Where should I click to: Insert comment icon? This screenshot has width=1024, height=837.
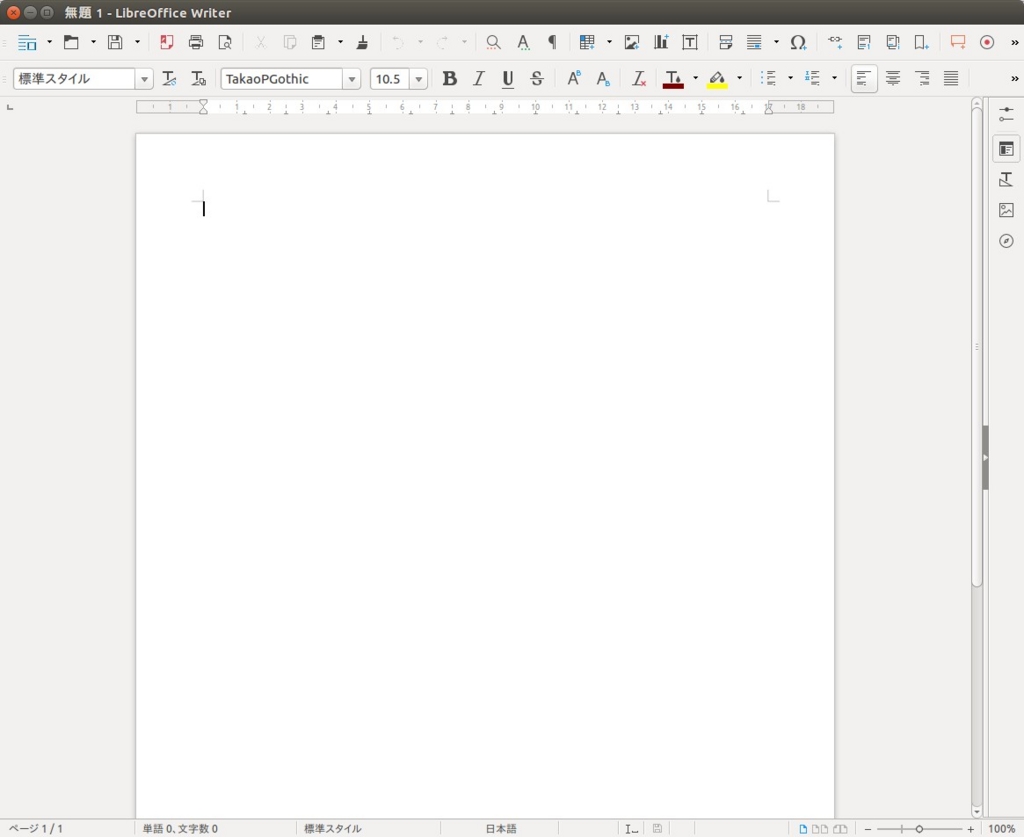pos(957,42)
